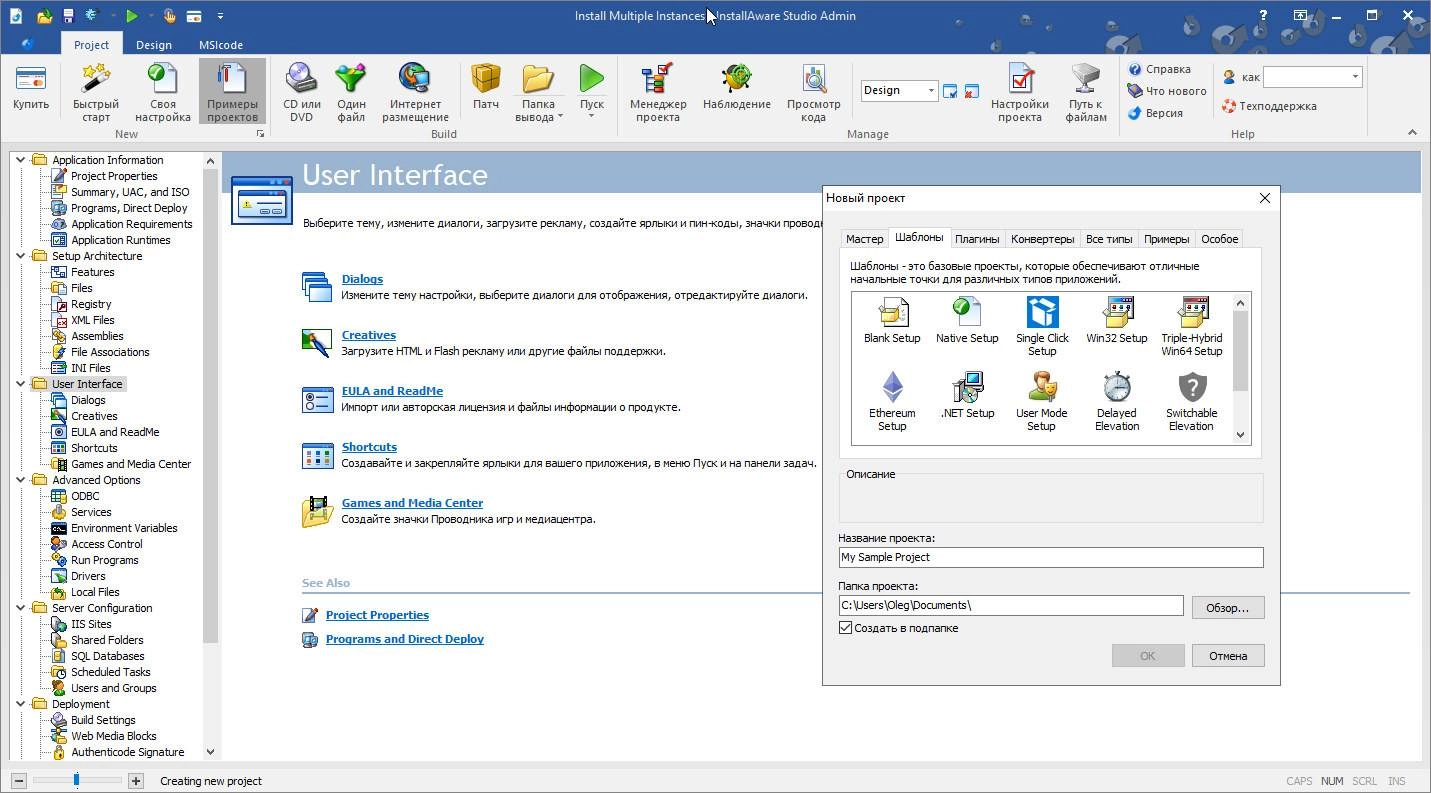This screenshot has height=793, width=1431.
Task: Open the Примеры tab in dialog
Action: [x=1166, y=239]
